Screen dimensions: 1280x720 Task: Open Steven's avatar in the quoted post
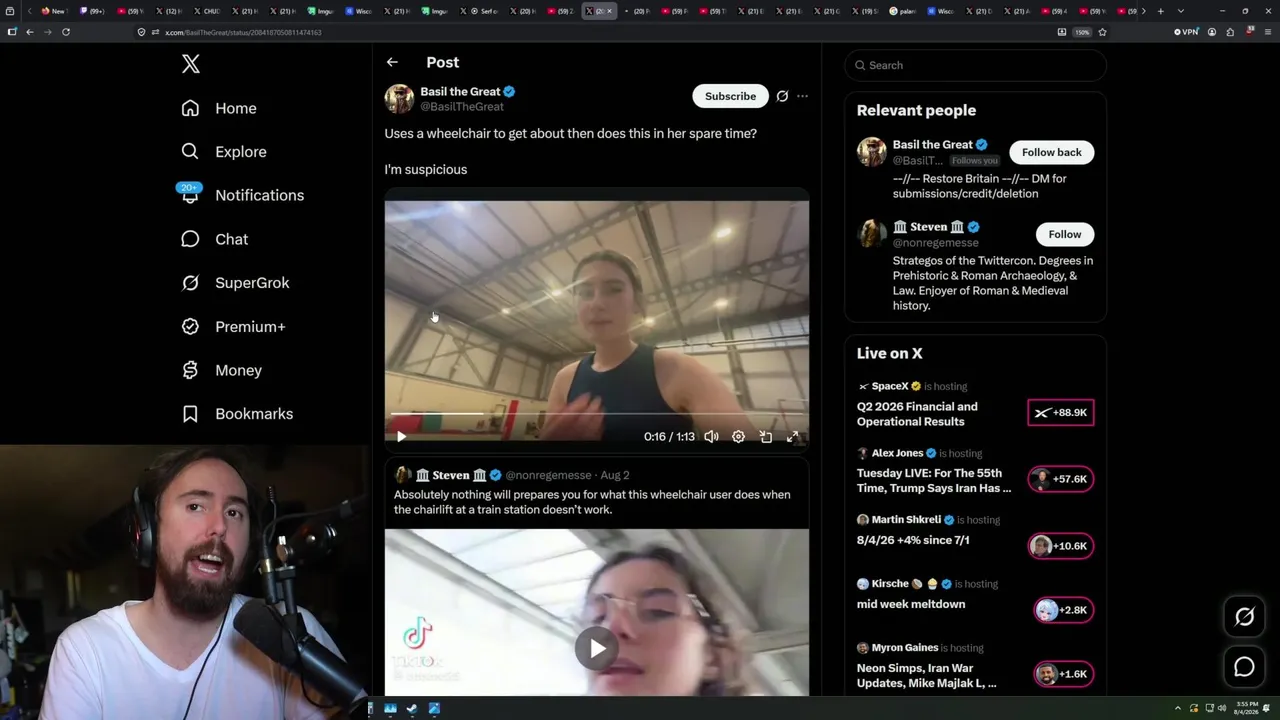point(403,475)
